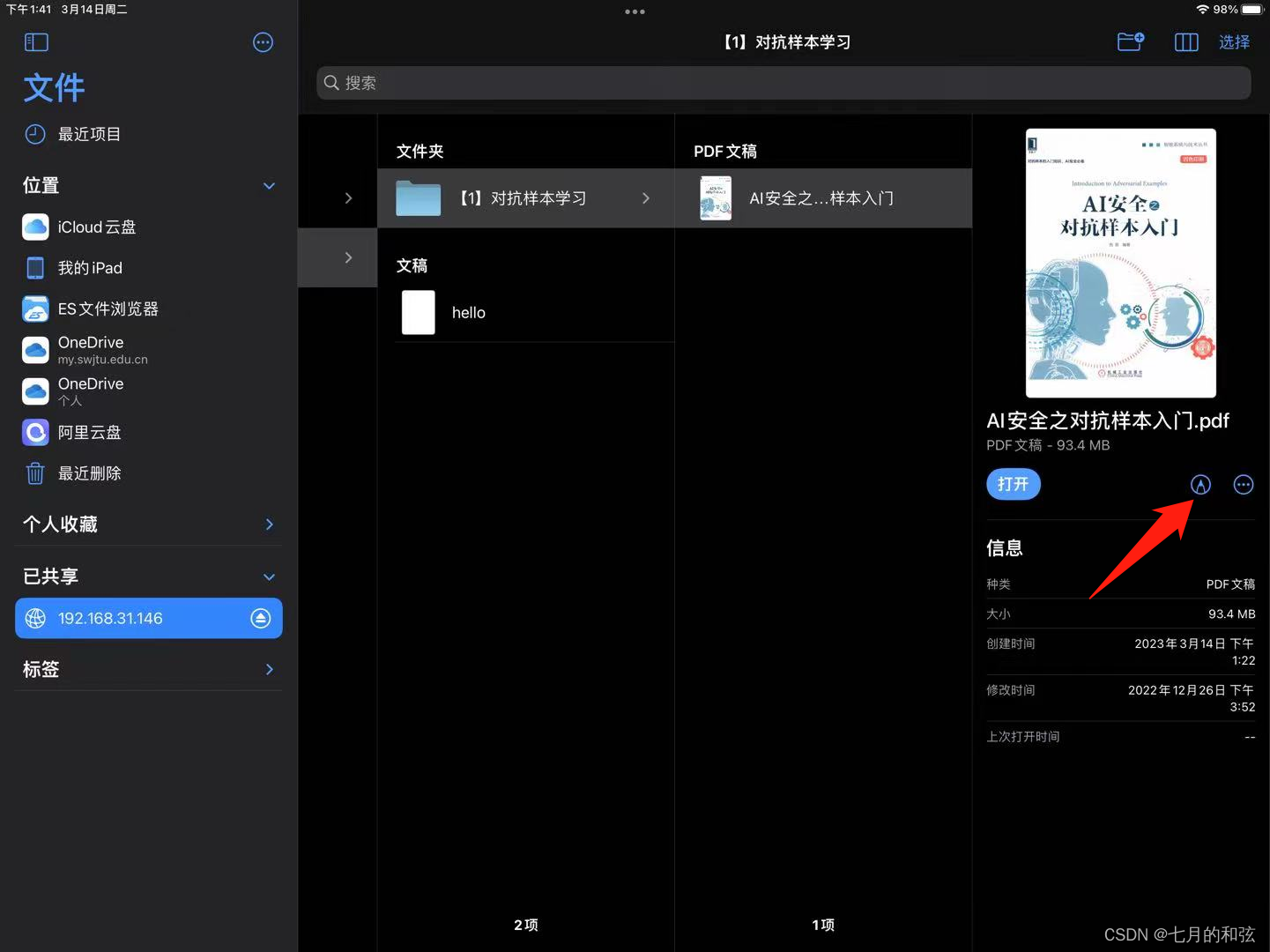Open ES文件浏览器 location

tap(148, 309)
